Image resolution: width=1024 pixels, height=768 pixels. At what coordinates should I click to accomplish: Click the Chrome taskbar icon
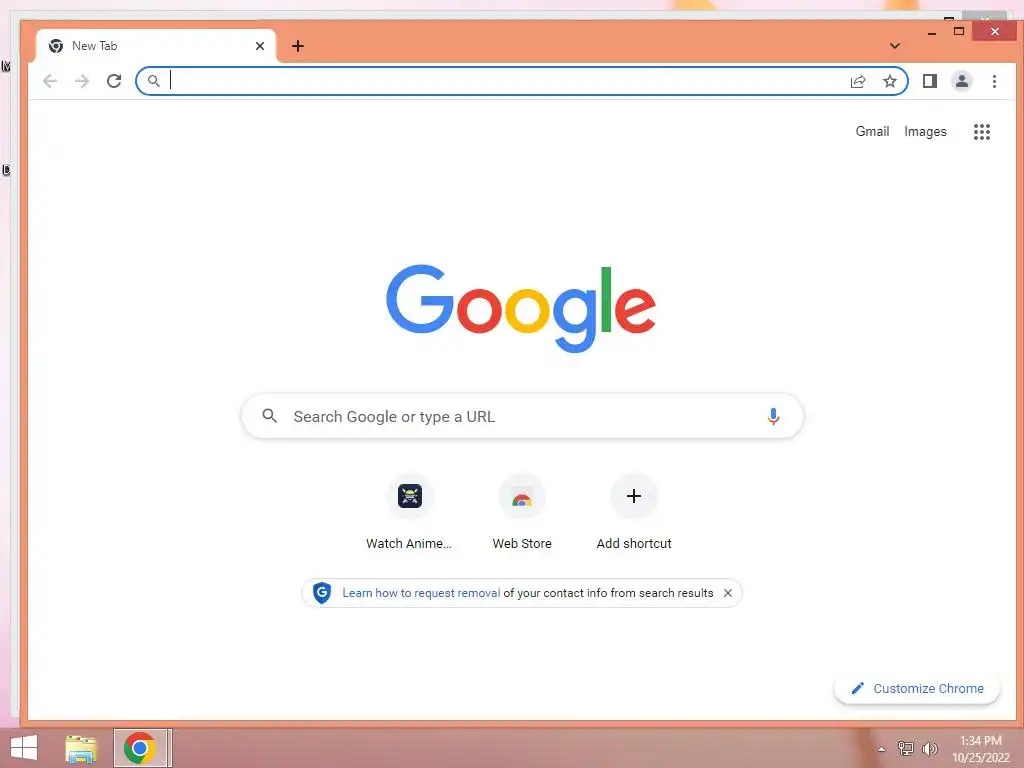click(x=140, y=748)
